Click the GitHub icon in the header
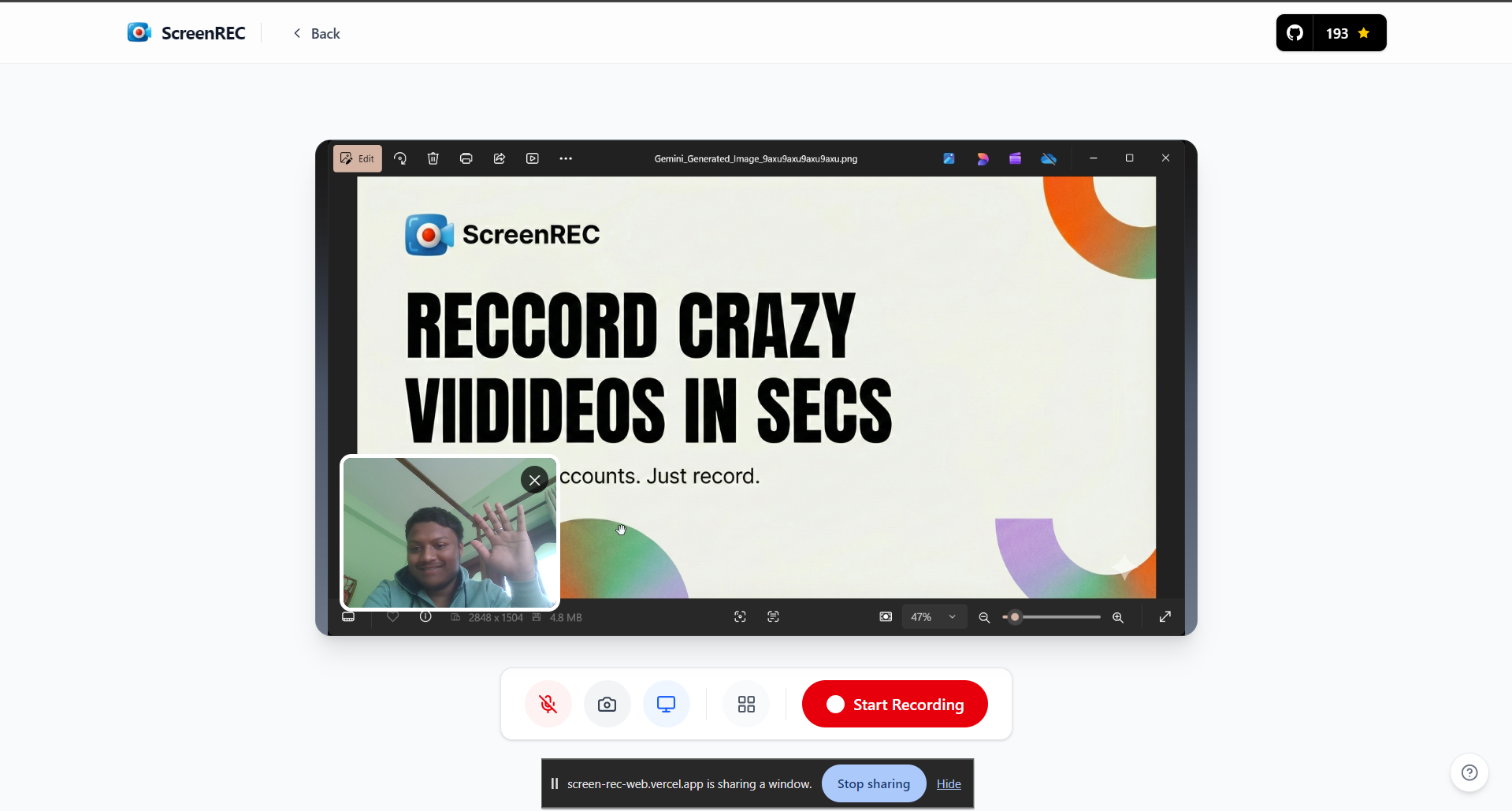This screenshot has height=811, width=1512. pyautogui.click(x=1295, y=32)
